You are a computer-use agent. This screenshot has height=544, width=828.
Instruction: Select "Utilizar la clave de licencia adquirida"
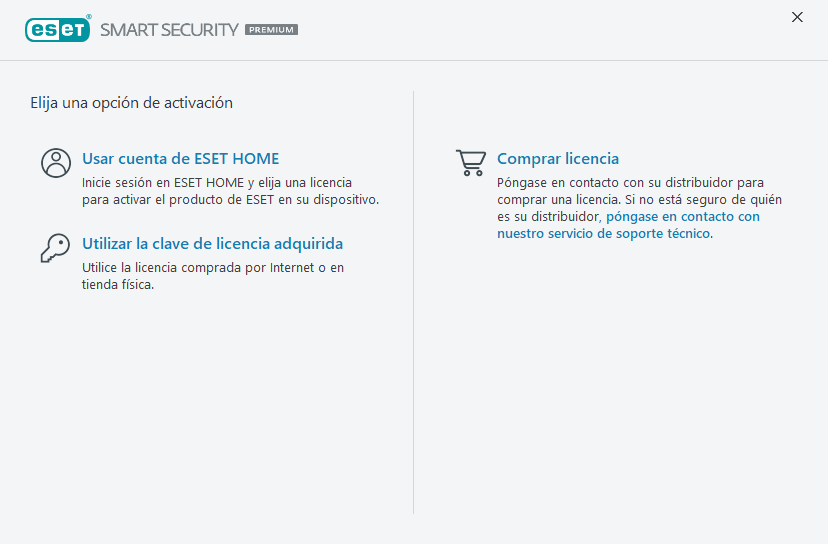pos(212,244)
